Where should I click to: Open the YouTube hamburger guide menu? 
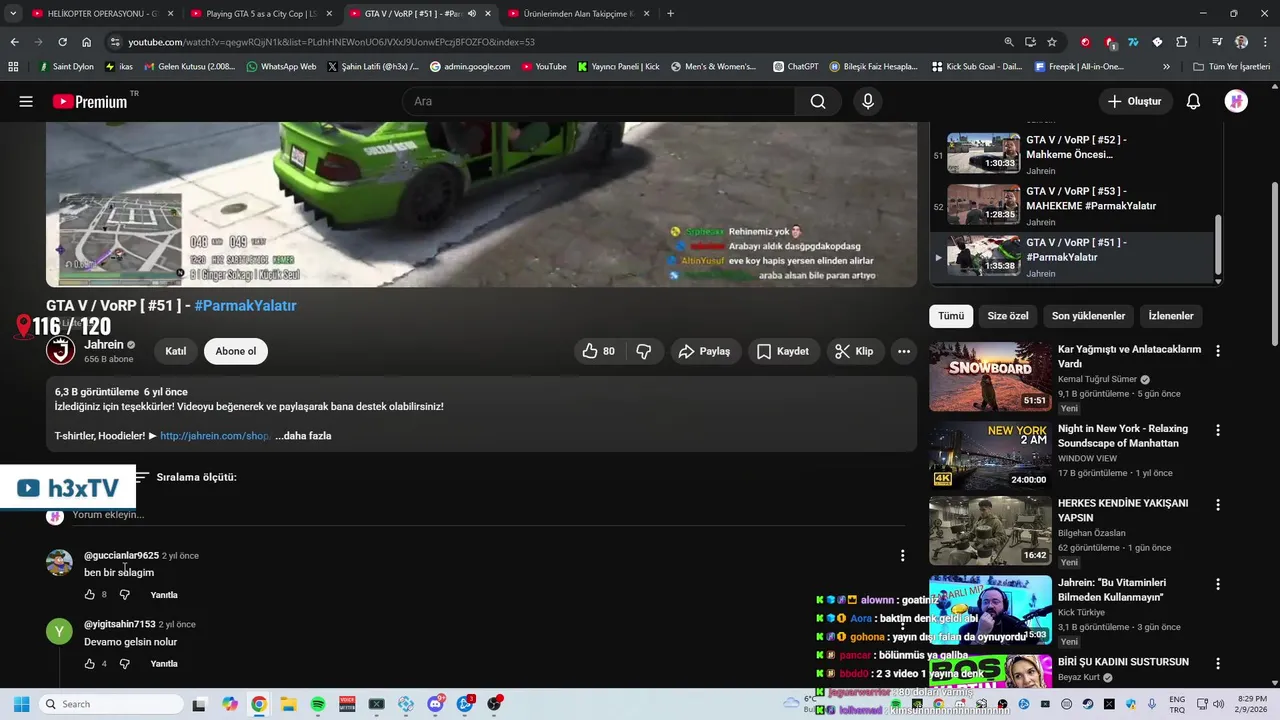coord(26,101)
